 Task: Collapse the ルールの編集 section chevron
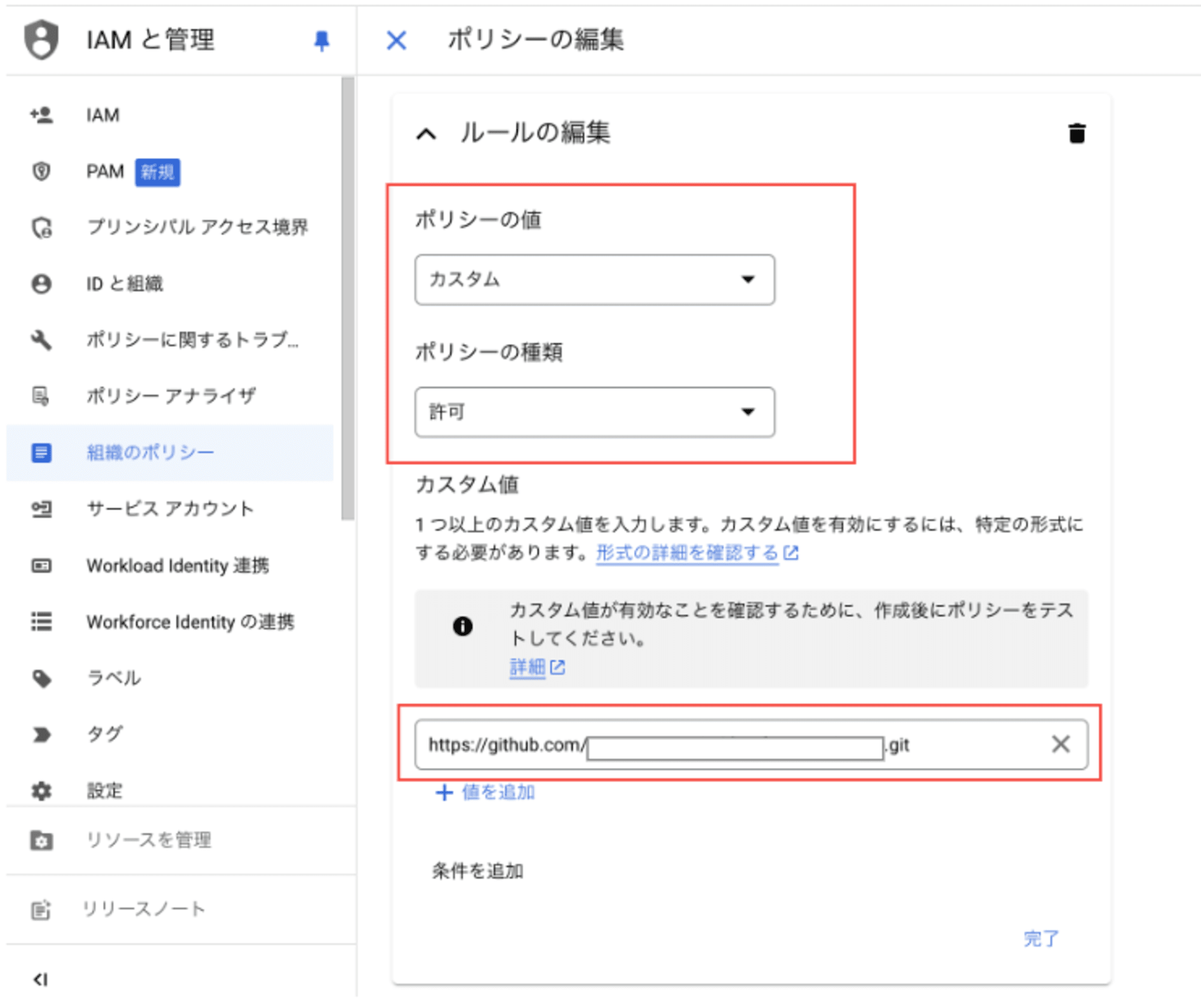[x=426, y=134]
